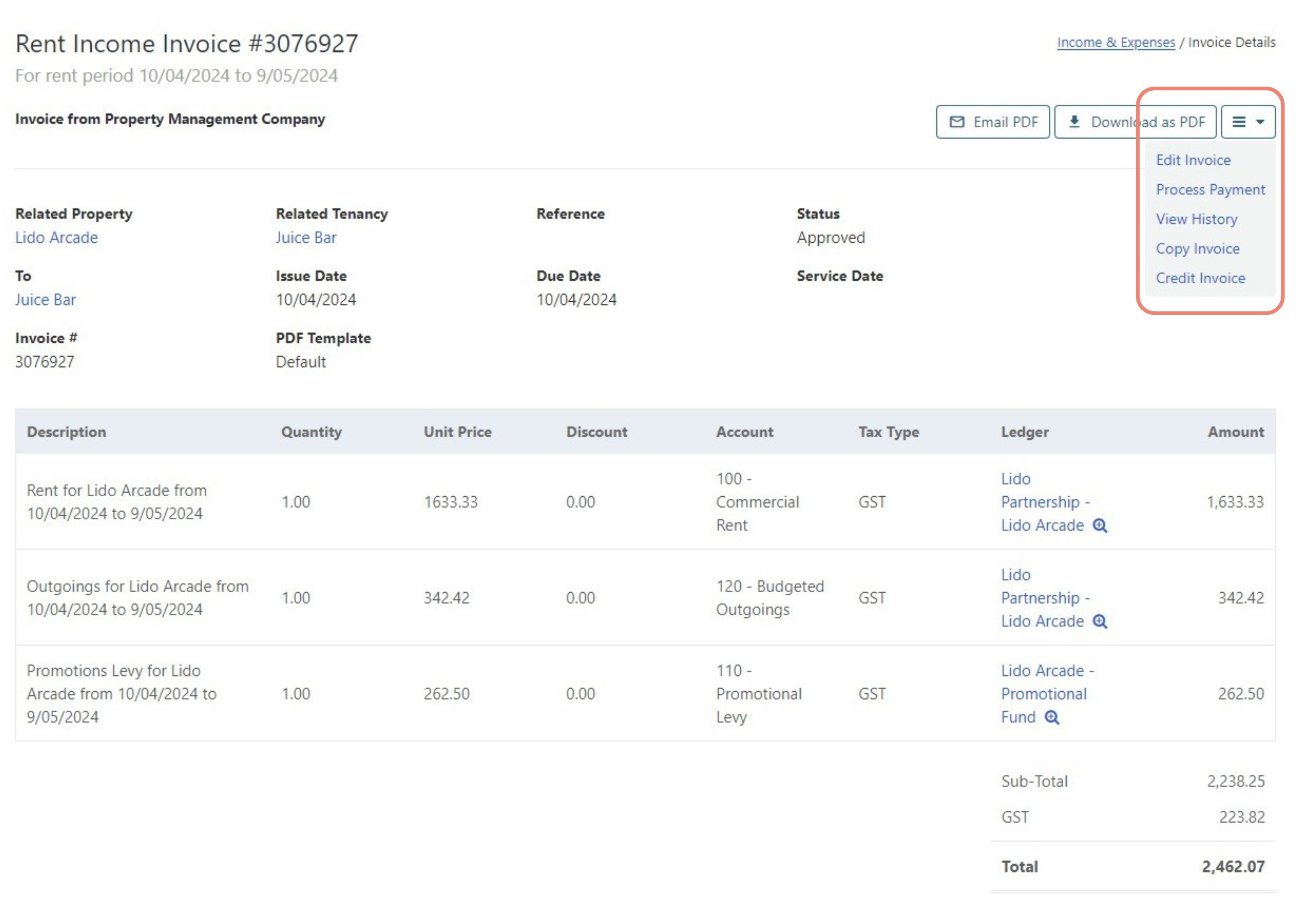Click the 1633.33 unit price cell
1316x907 pixels.
tap(450, 502)
